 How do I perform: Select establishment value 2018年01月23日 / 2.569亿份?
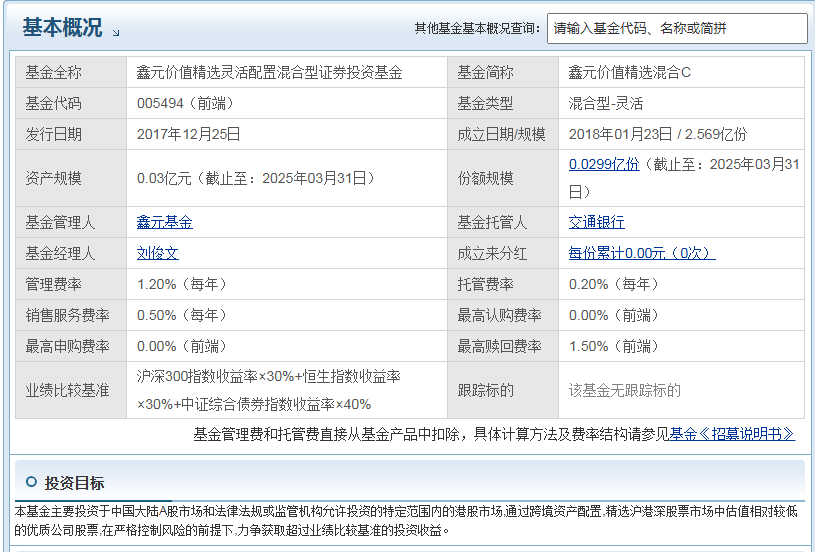tap(658, 135)
